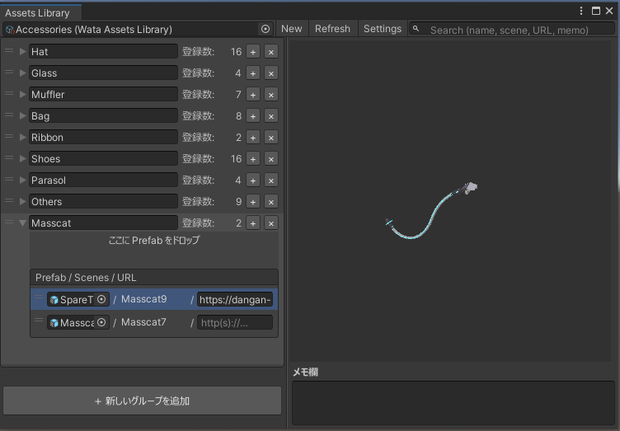620x431 pixels.
Task: Click the x icon on the Parasol row
Action: [x=271, y=180]
